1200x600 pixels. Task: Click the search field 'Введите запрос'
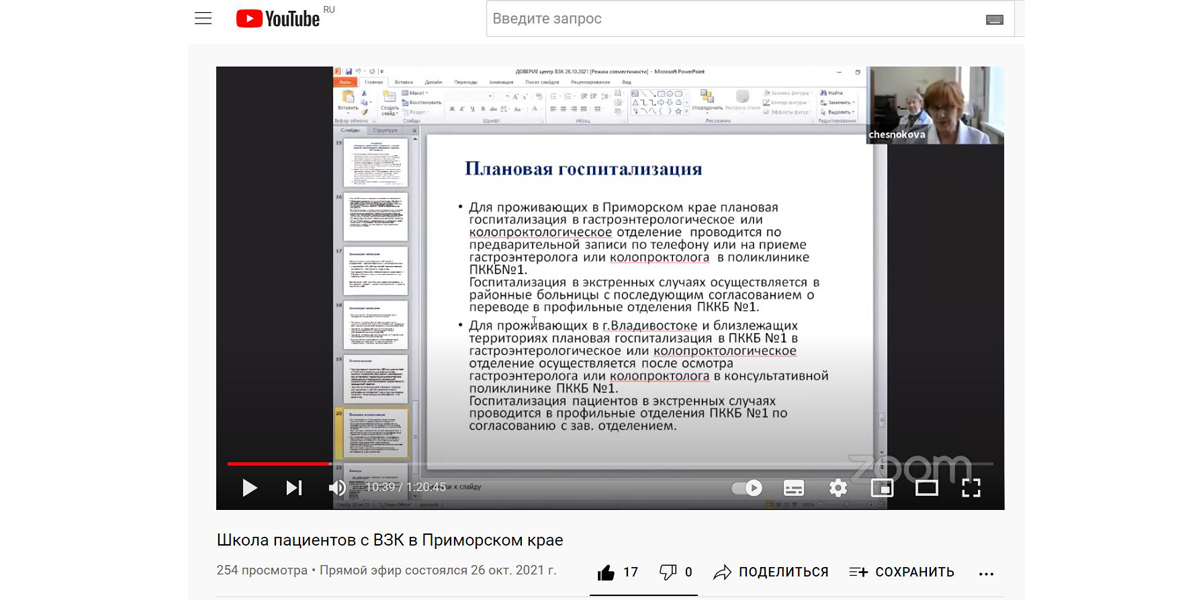click(x=730, y=19)
